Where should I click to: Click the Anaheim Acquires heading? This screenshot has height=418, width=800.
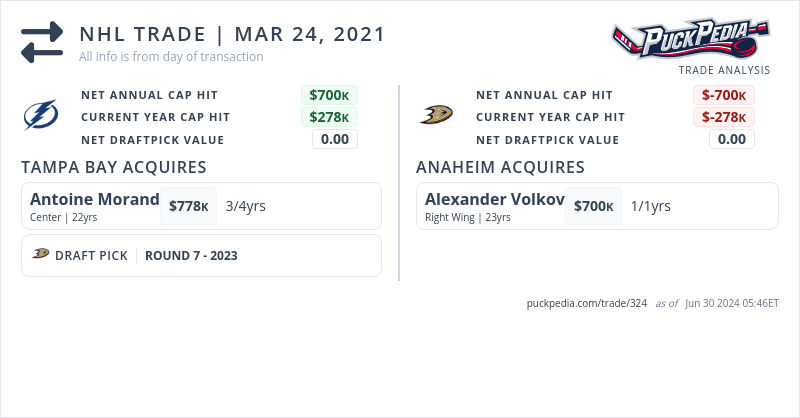[x=500, y=167]
